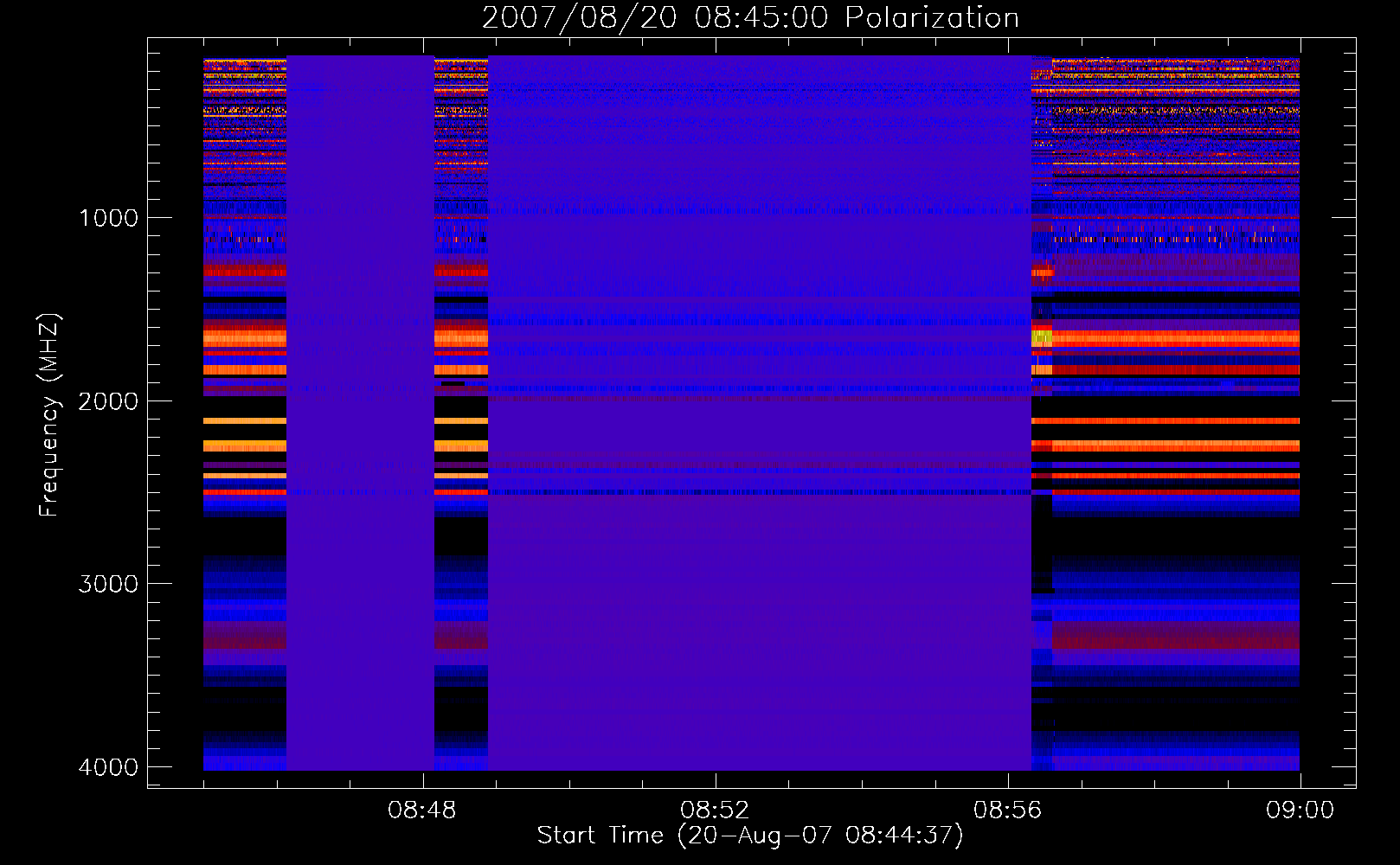Click the 2000 frequency tick label

[x=108, y=401]
